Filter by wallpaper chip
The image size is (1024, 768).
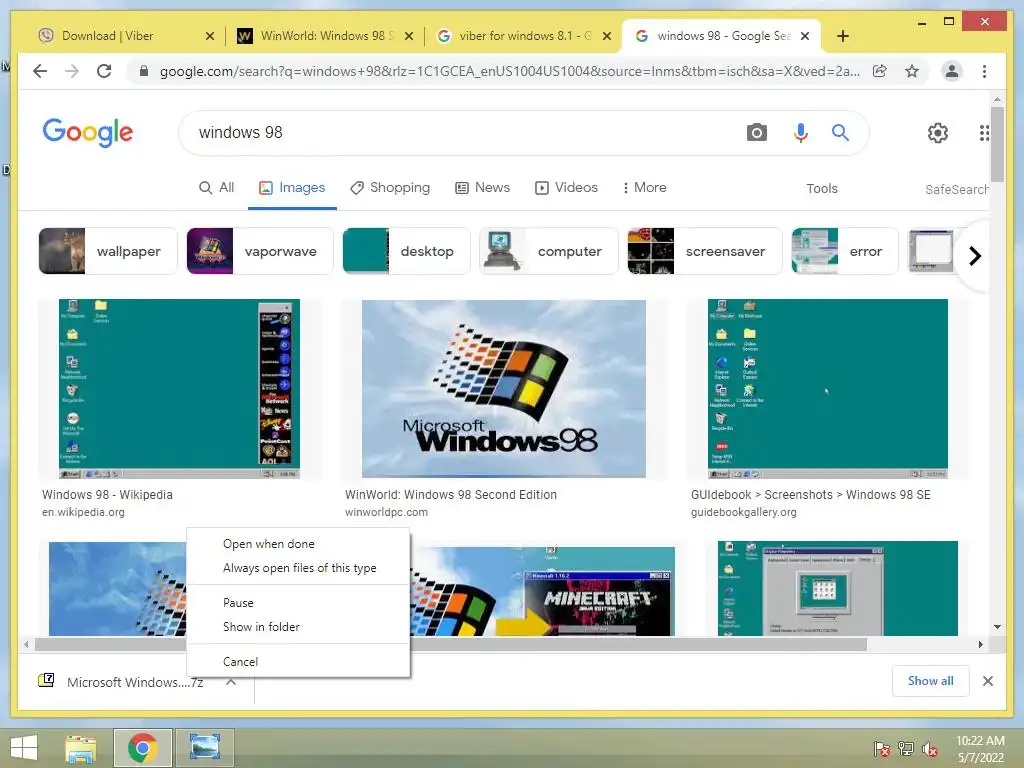tap(108, 251)
